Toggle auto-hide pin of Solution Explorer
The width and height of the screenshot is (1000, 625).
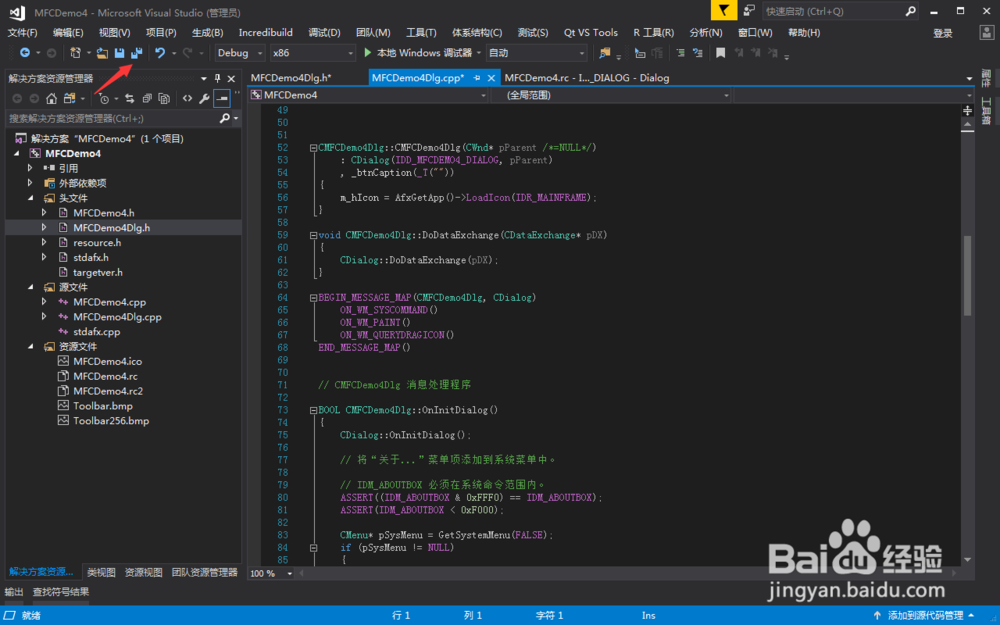pos(217,78)
